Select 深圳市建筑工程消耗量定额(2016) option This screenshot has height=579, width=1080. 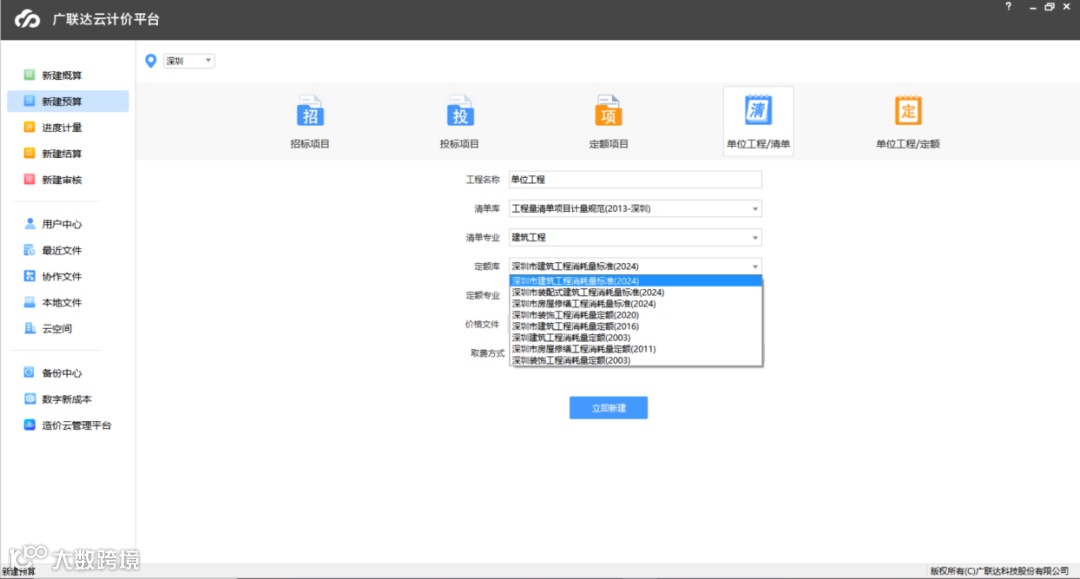point(636,326)
